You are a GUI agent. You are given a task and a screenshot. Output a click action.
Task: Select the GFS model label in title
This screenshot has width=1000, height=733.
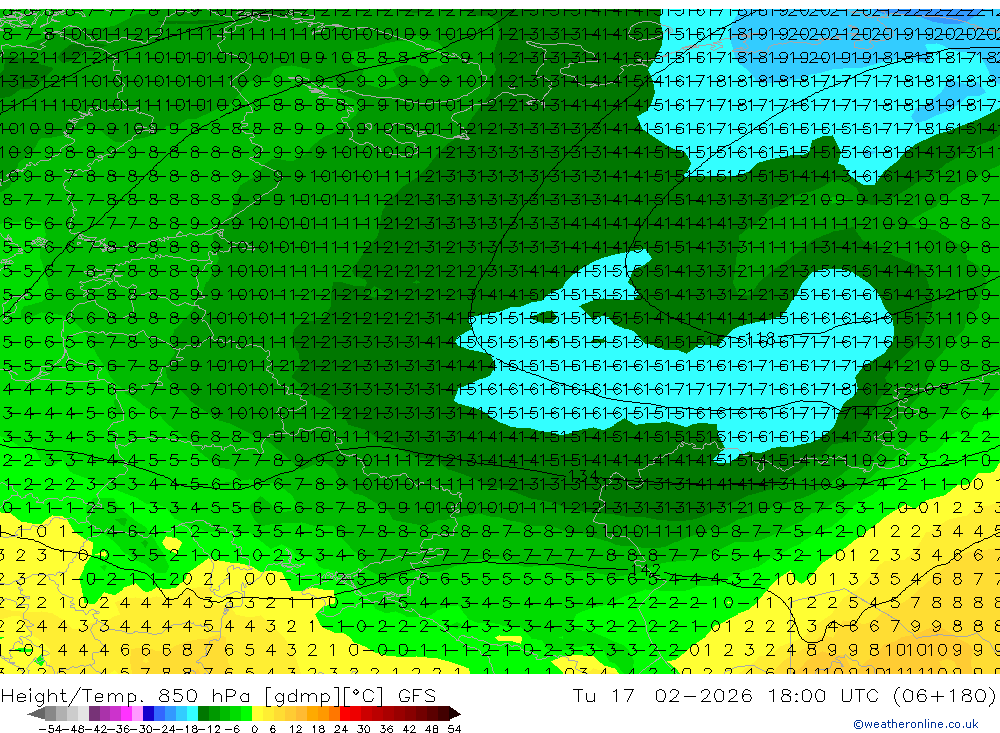(x=416, y=695)
